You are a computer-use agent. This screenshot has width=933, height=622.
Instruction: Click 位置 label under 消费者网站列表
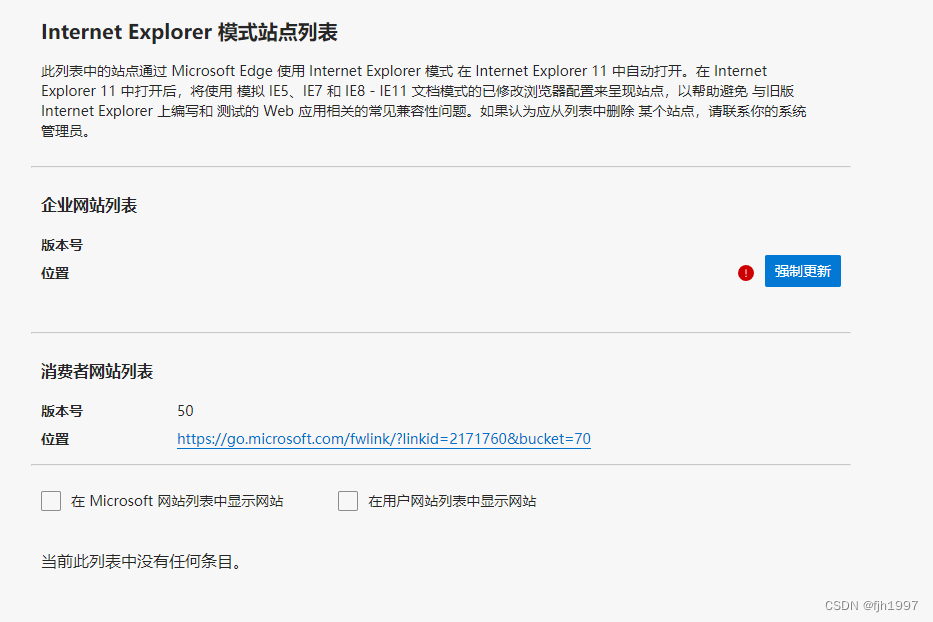55,439
